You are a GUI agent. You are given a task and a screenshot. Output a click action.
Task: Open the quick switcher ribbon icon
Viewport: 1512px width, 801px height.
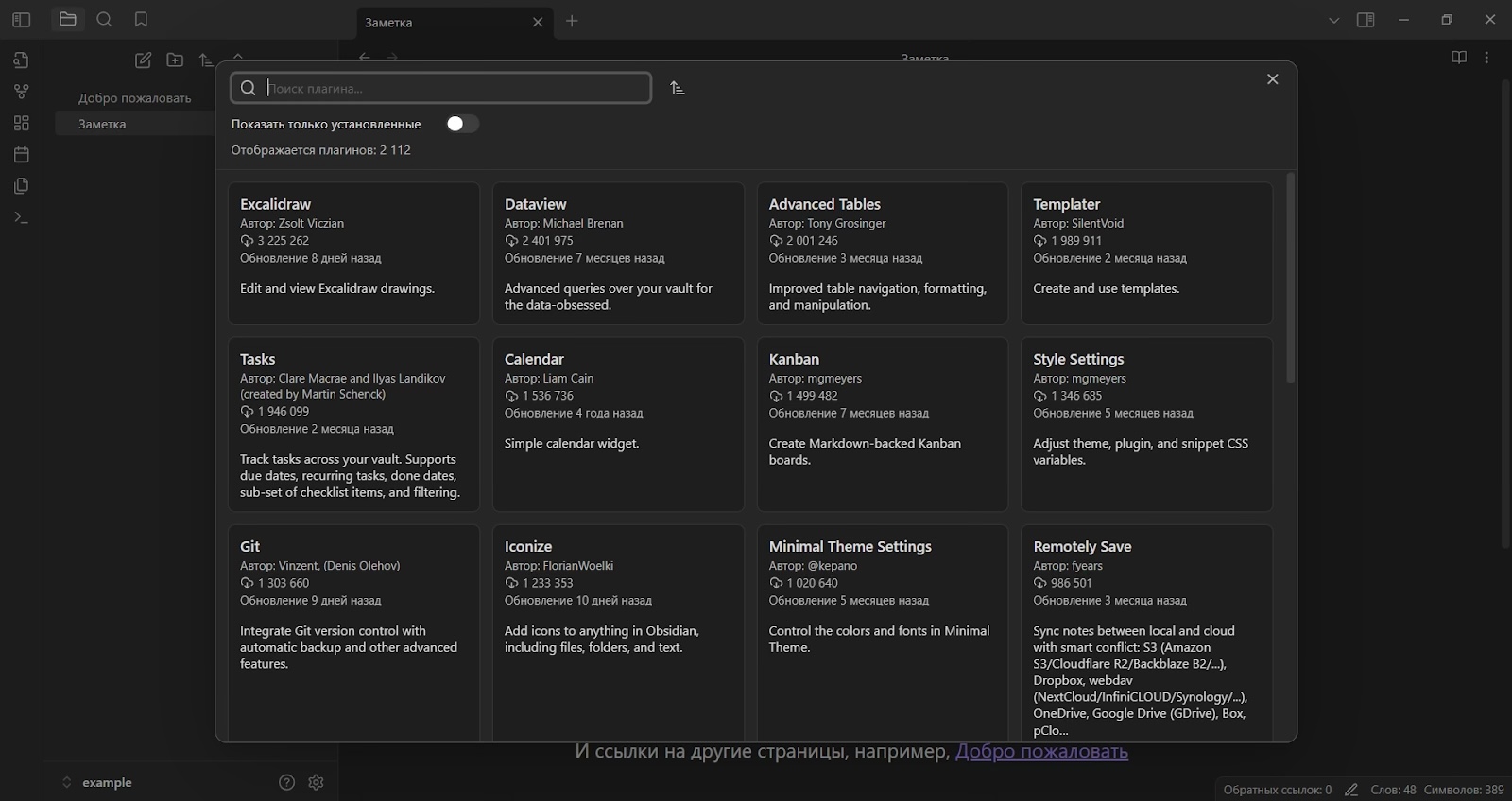click(22, 60)
